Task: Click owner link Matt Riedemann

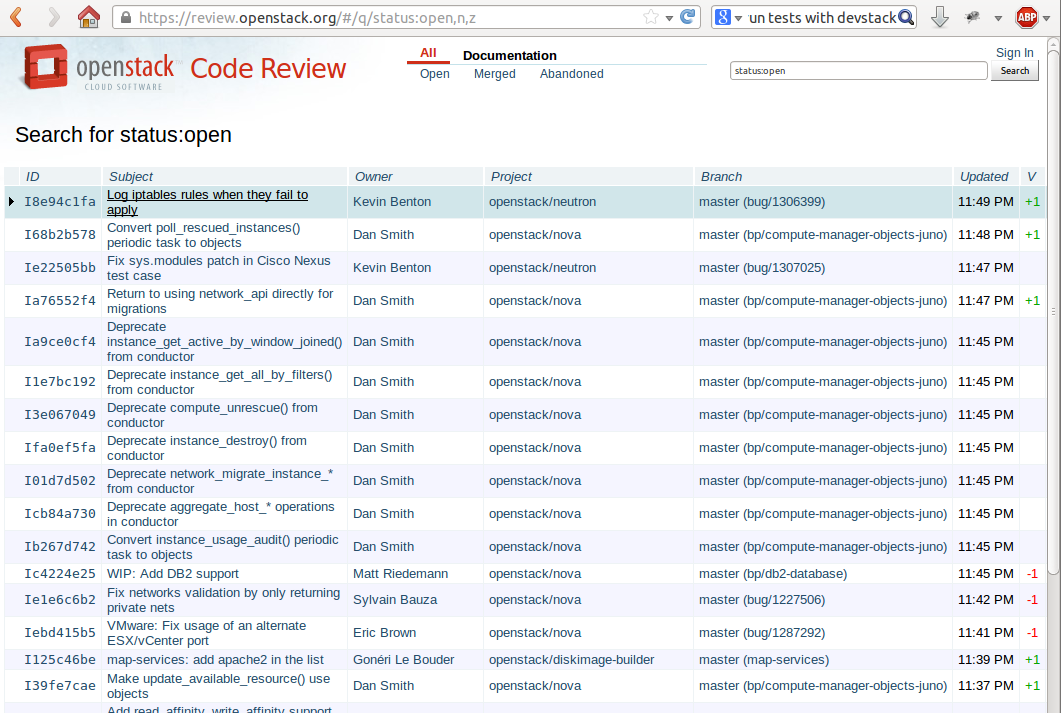Action: coord(400,574)
